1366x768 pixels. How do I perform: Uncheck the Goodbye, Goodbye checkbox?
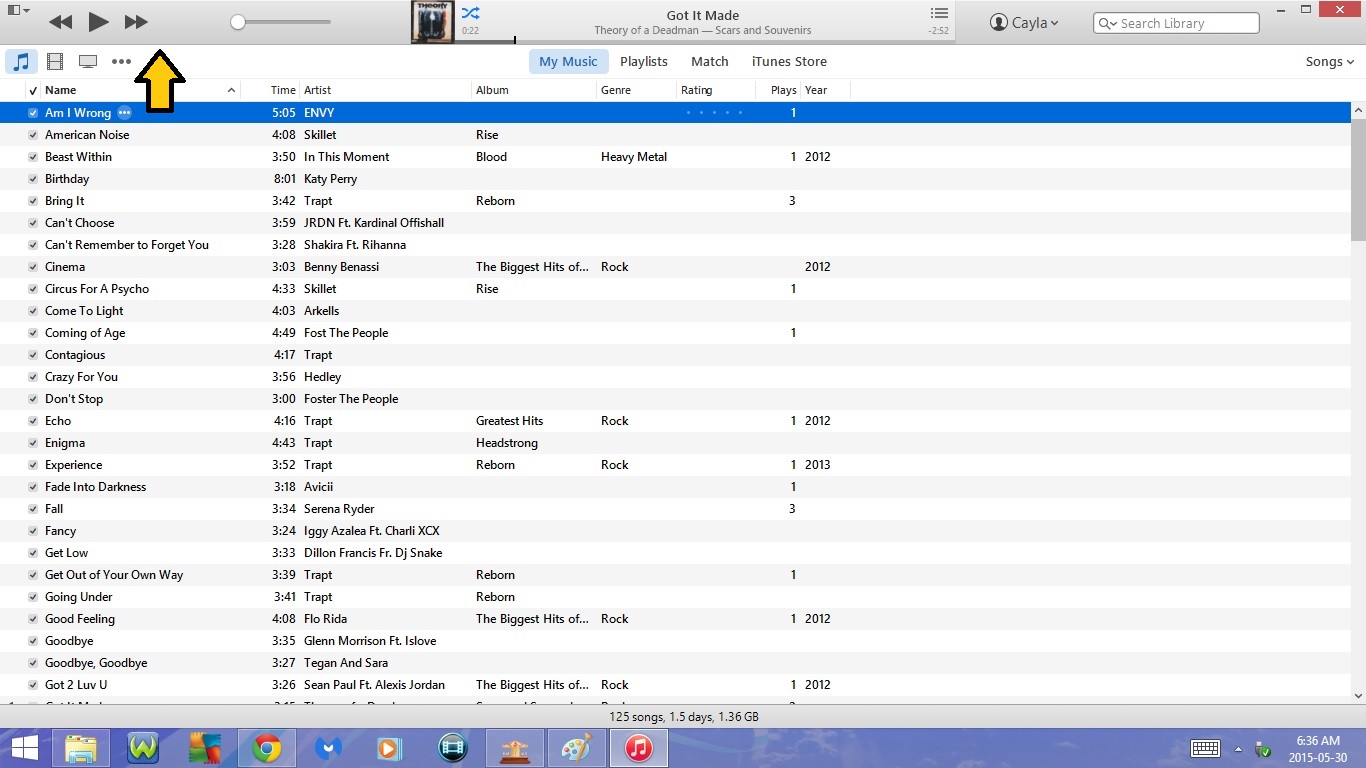point(33,663)
